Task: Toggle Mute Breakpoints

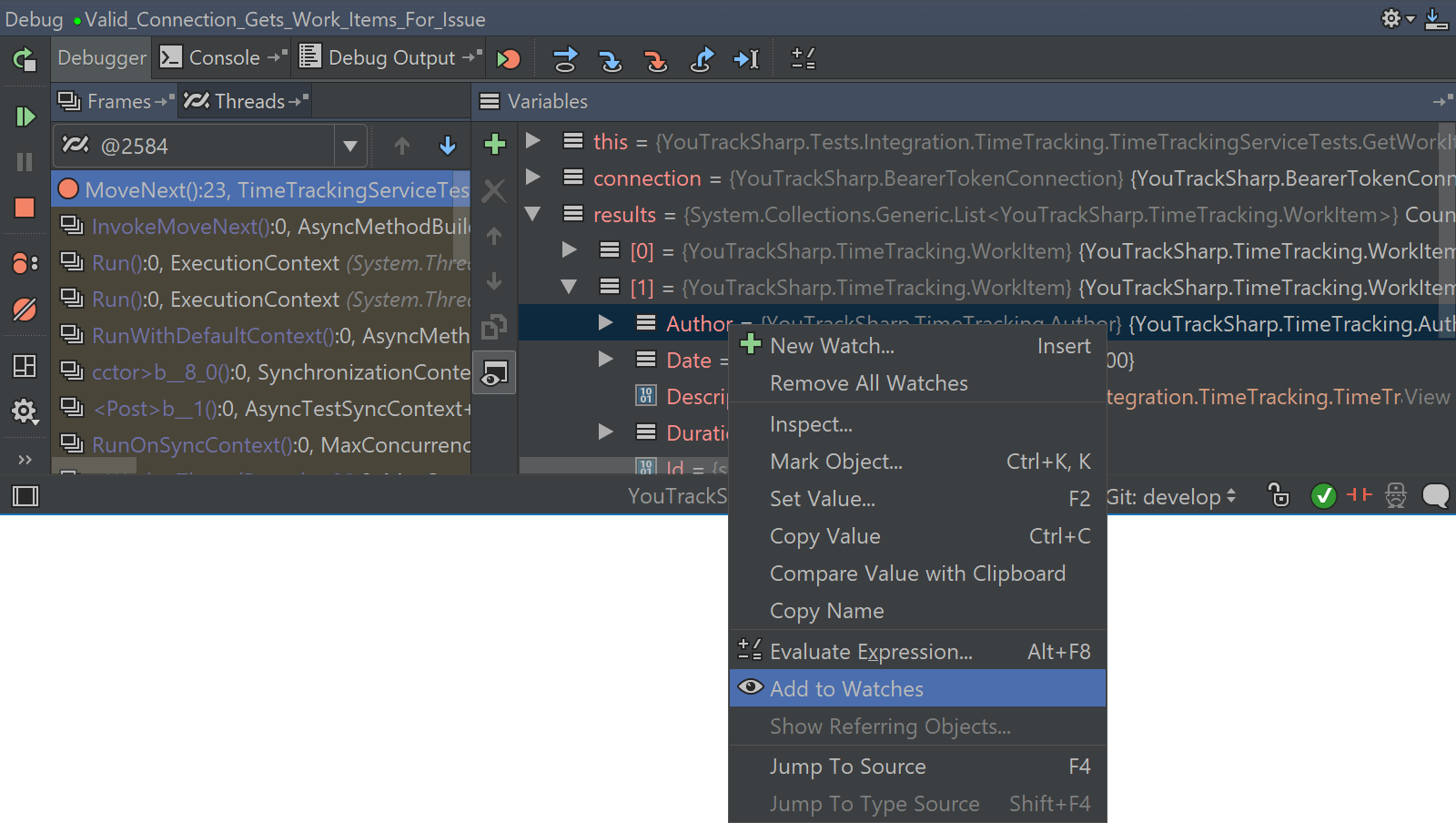Action: click(25, 310)
